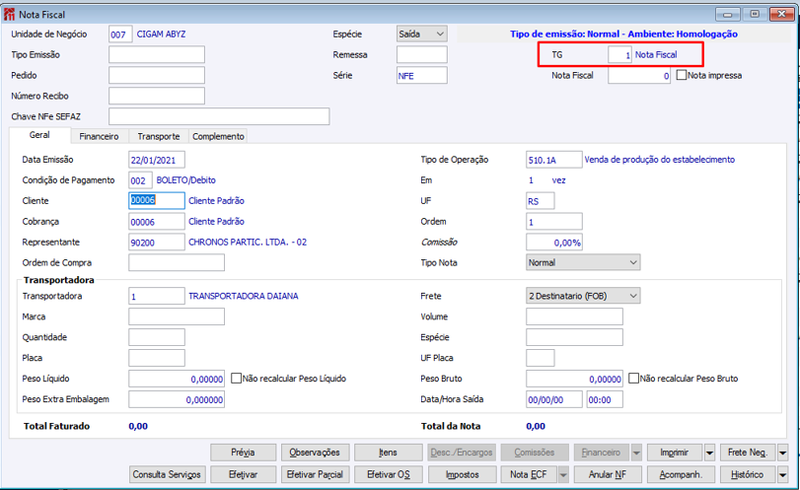
Task: Switch to the Financeiro tab
Action: pos(98,136)
